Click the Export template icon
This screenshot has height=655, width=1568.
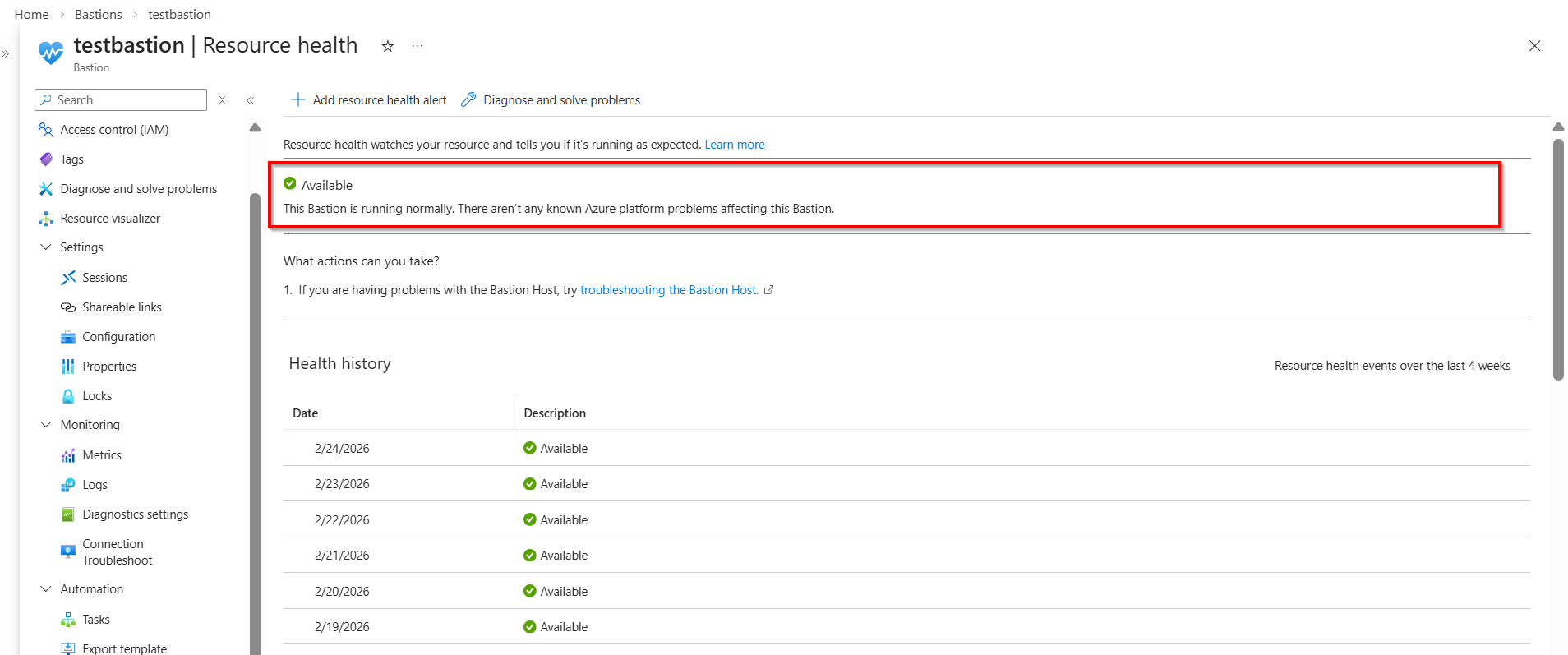(x=68, y=648)
